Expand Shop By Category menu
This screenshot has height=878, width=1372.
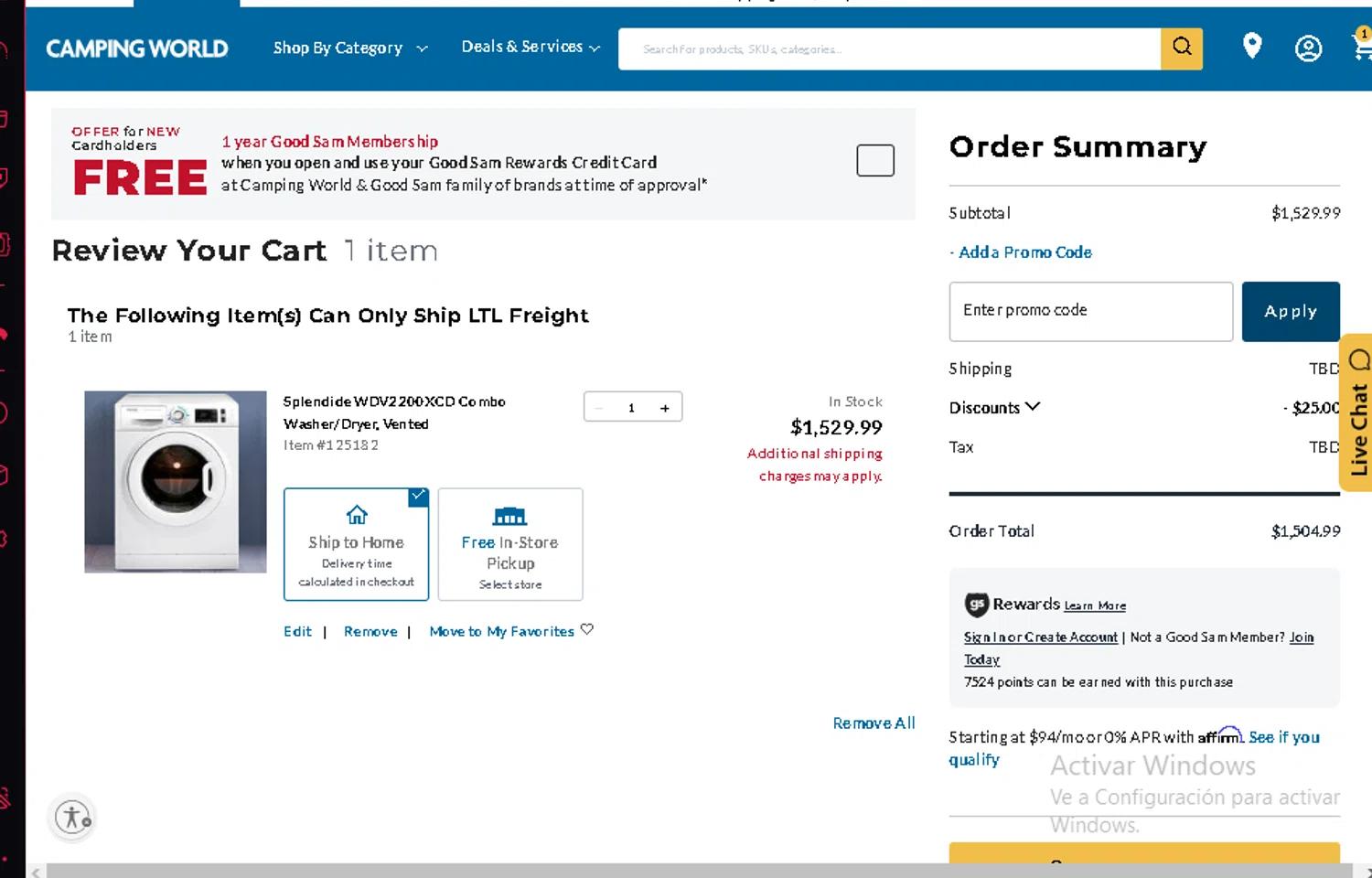350,48
